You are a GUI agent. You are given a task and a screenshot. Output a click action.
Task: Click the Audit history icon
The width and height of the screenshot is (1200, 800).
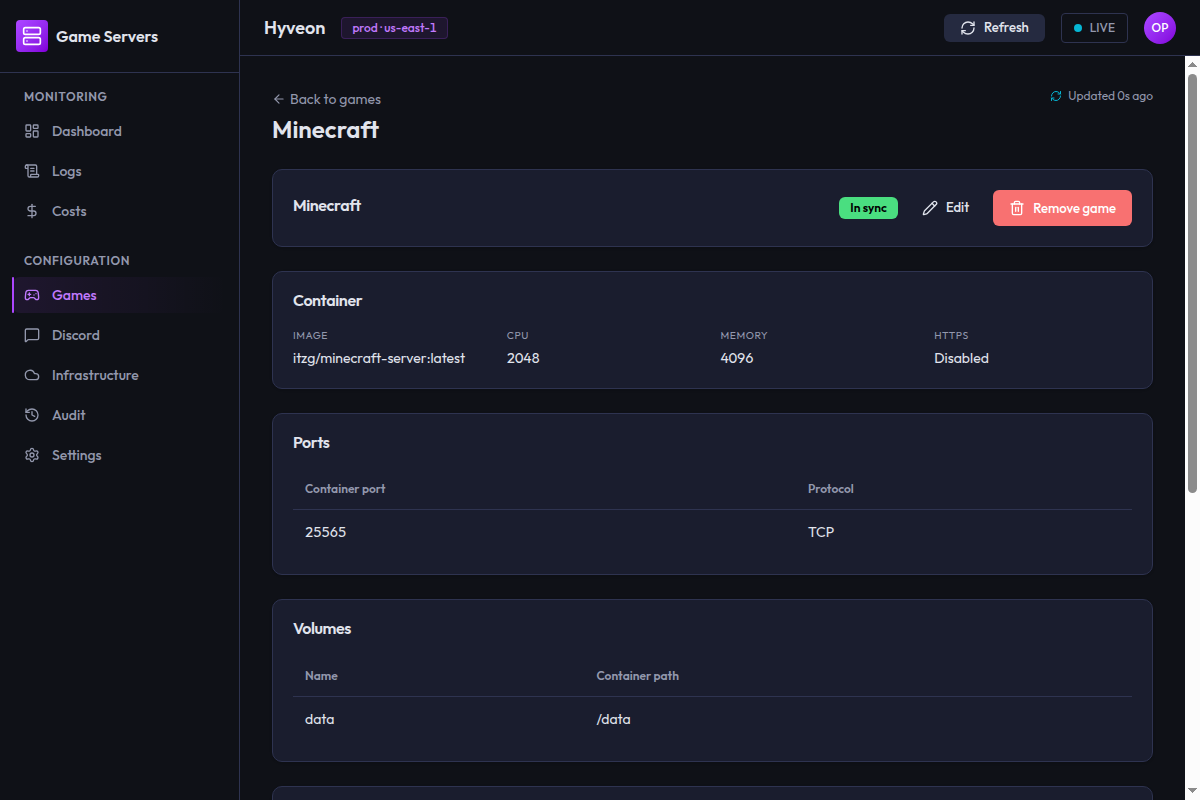click(x=32, y=415)
